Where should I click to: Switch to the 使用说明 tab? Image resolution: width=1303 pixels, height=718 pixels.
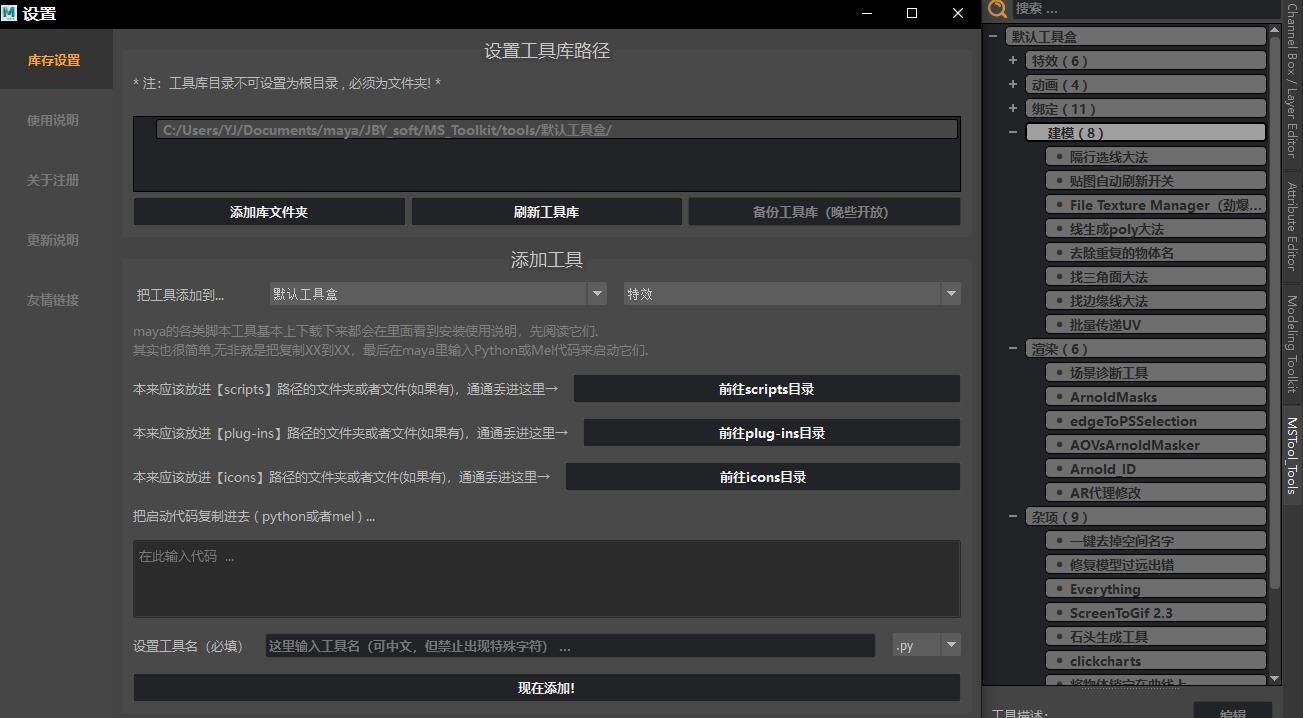pos(53,120)
